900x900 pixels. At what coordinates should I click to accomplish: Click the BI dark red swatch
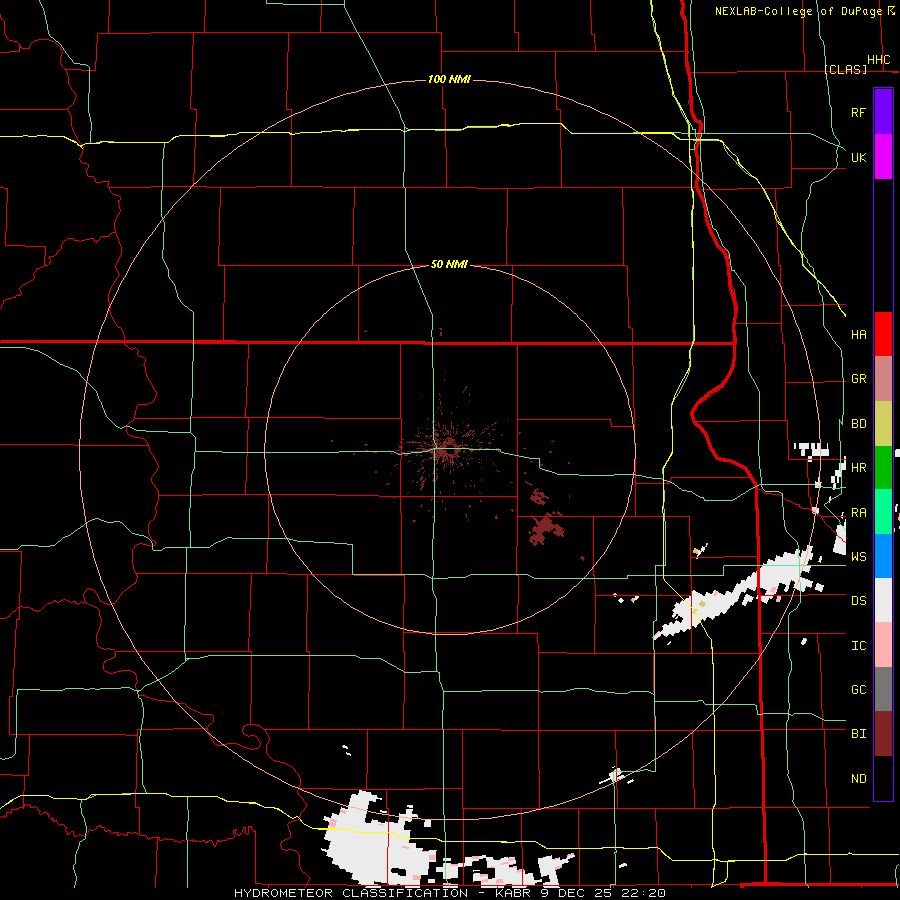[x=883, y=734]
